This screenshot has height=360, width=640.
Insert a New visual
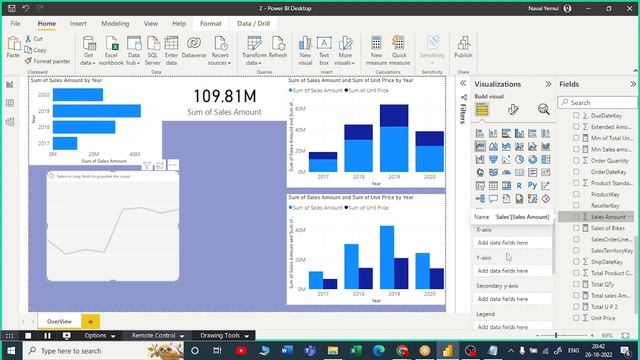pos(305,51)
